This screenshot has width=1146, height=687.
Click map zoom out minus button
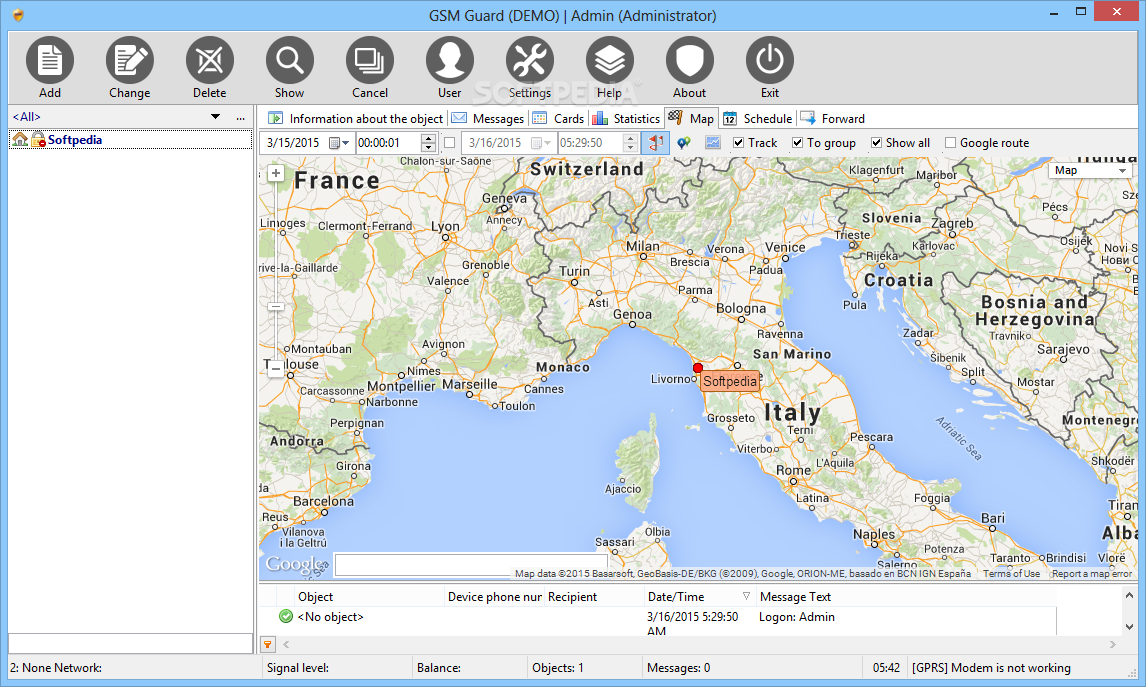click(x=276, y=370)
